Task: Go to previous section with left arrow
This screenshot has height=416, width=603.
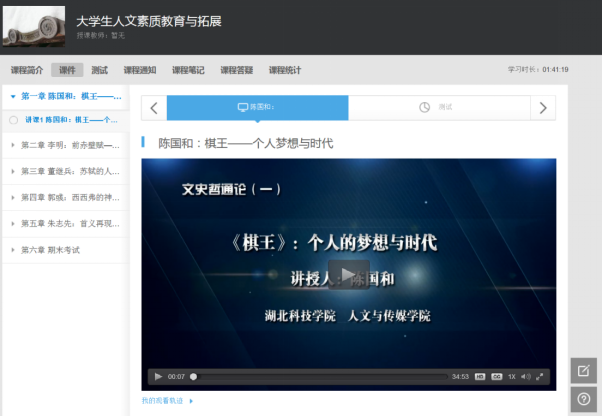Action: pyautogui.click(x=154, y=108)
